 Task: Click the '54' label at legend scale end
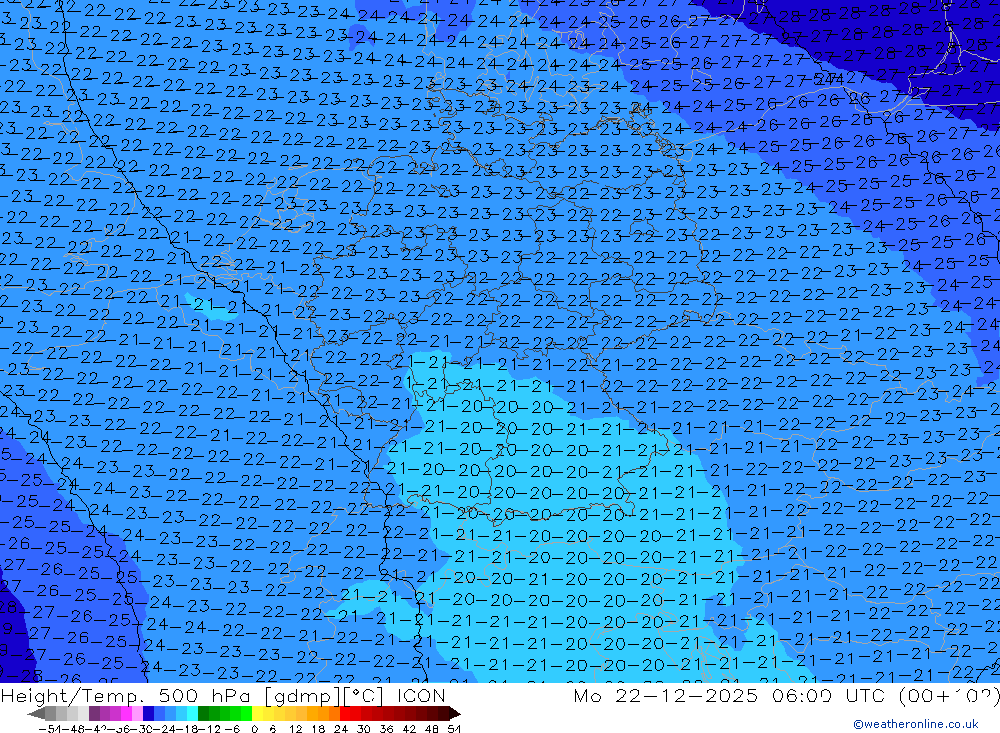[x=453, y=729]
